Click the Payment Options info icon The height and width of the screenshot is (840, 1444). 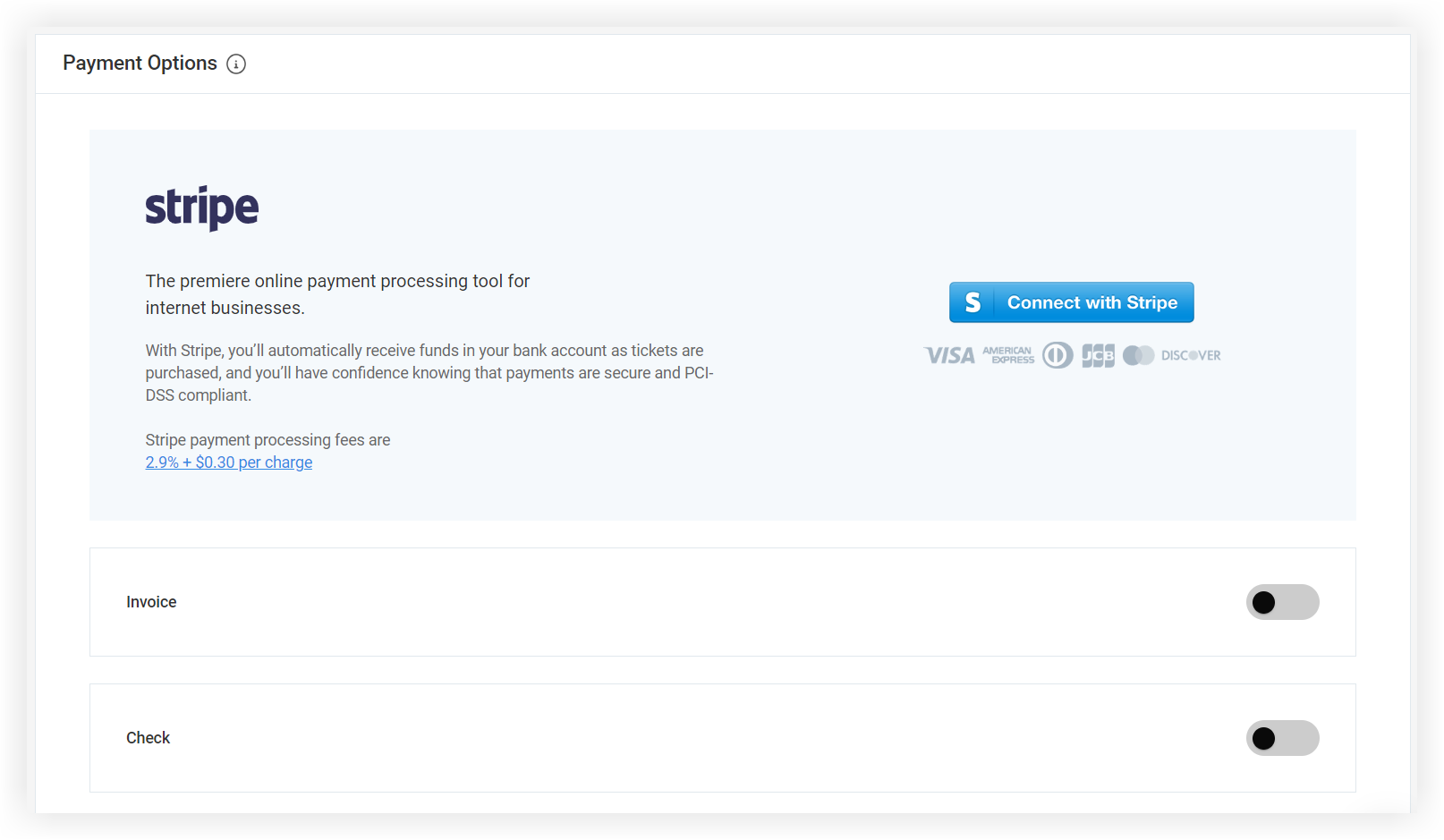(x=236, y=64)
